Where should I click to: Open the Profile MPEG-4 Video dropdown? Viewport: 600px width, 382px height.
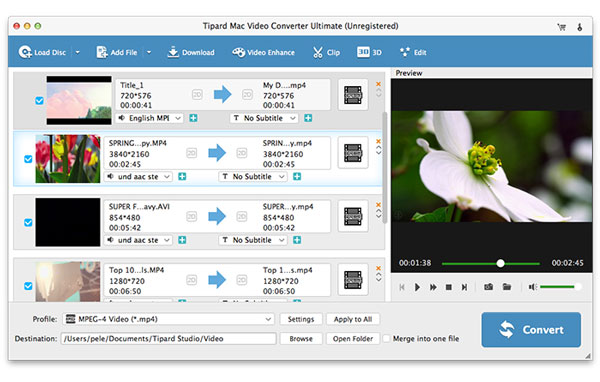tap(168, 319)
